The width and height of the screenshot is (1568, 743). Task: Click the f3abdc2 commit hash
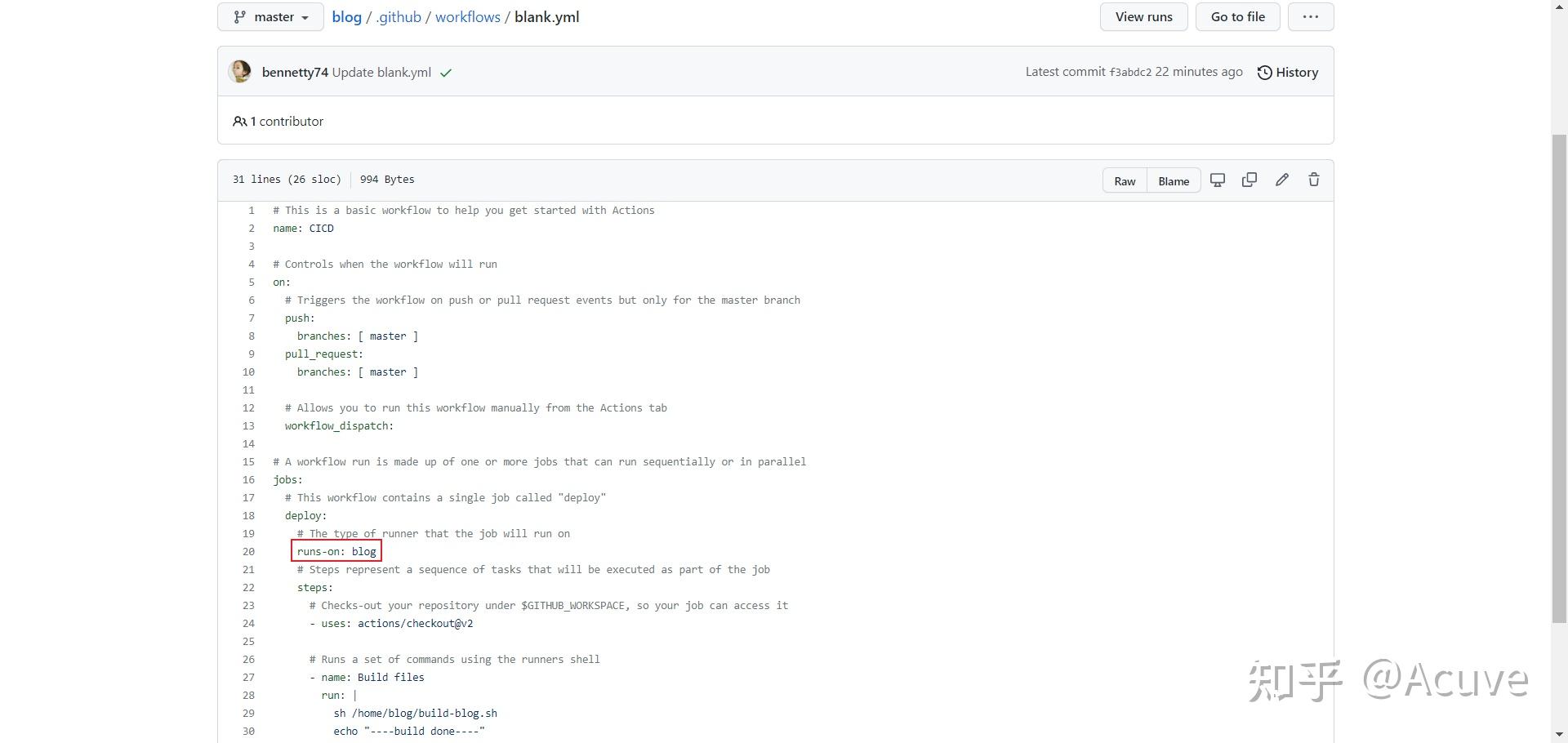pyautogui.click(x=1131, y=72)
